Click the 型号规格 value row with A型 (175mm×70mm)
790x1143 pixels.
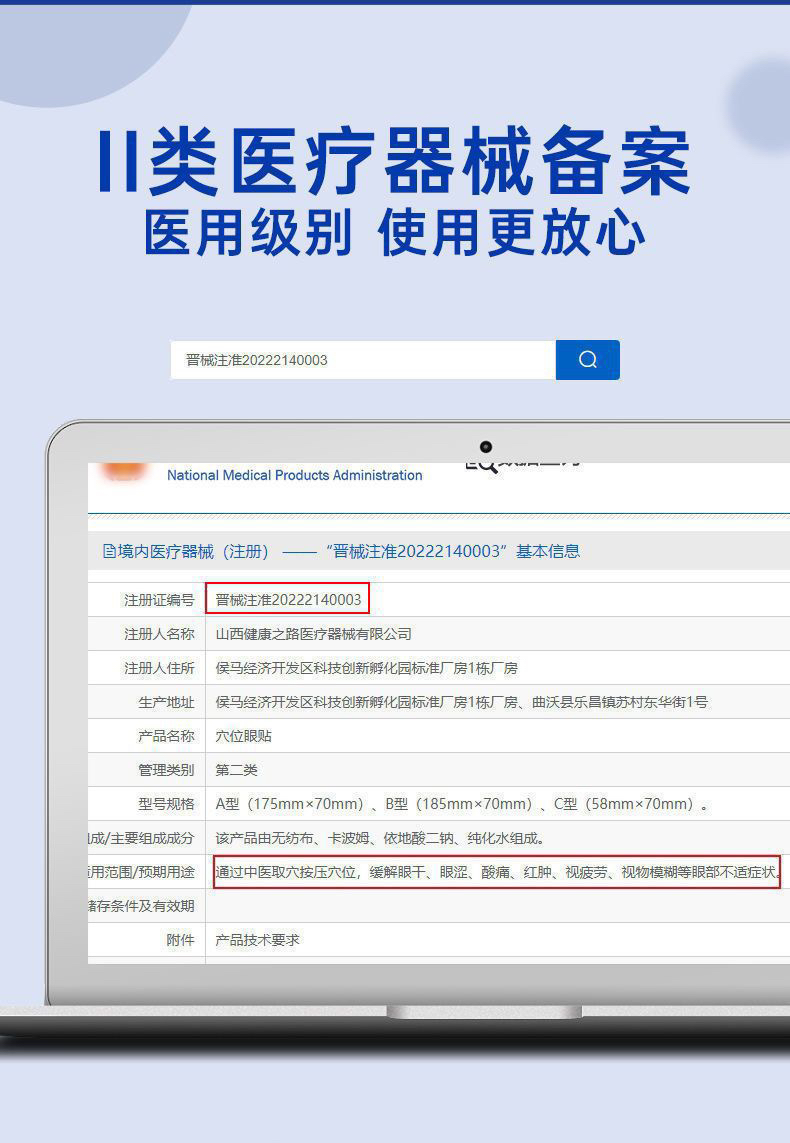[462, 804]
